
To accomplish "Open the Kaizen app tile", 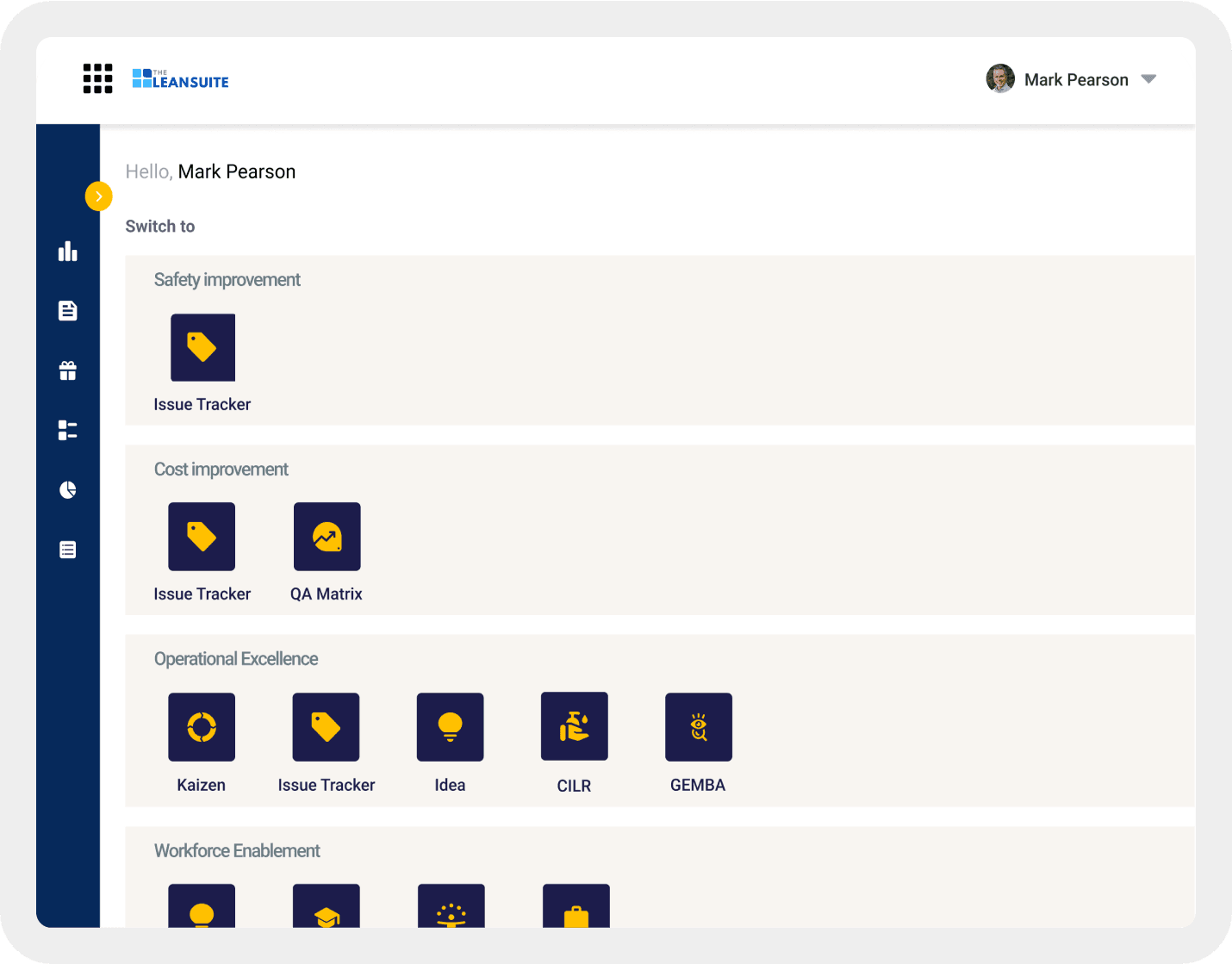I will pos(202,727).
